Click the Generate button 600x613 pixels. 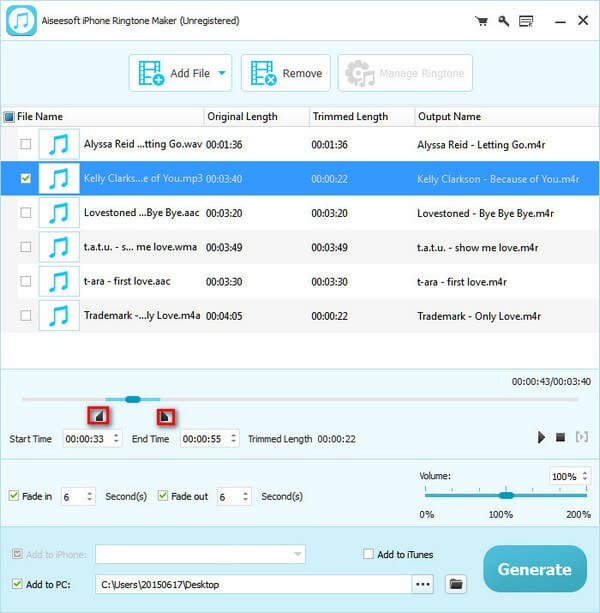click(x=535, y=569)
